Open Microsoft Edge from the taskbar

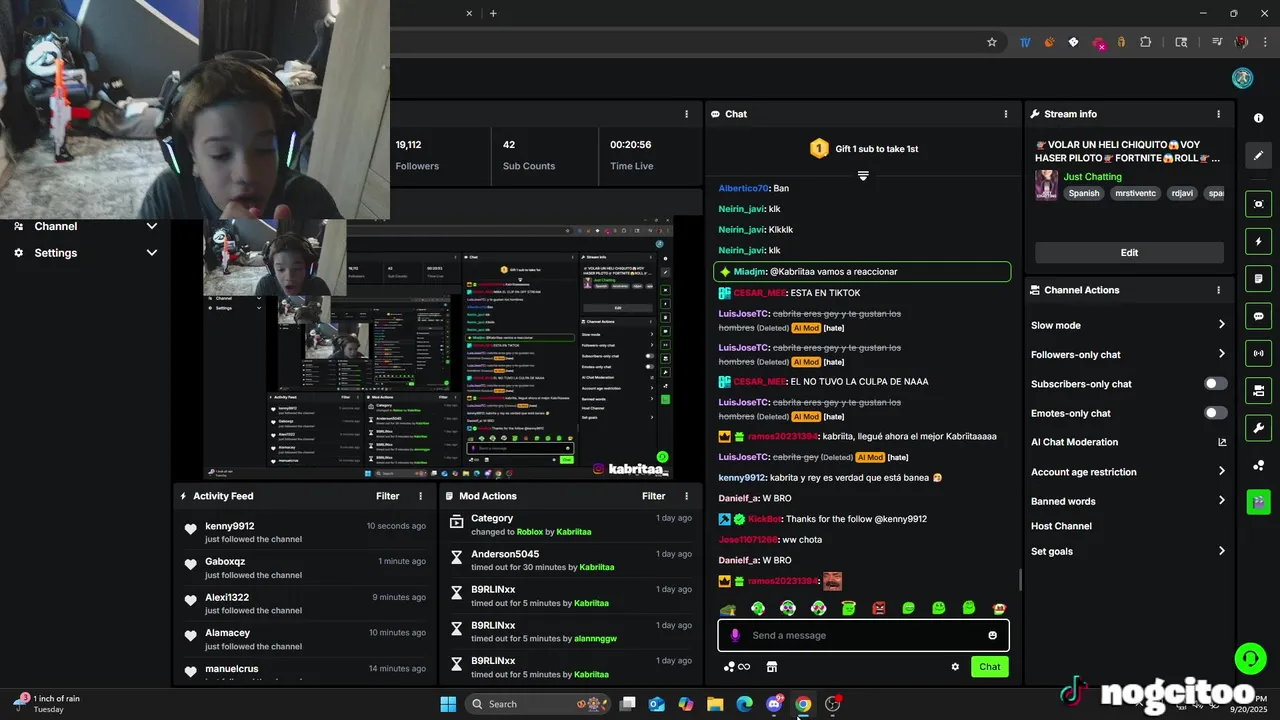[744, 704]
